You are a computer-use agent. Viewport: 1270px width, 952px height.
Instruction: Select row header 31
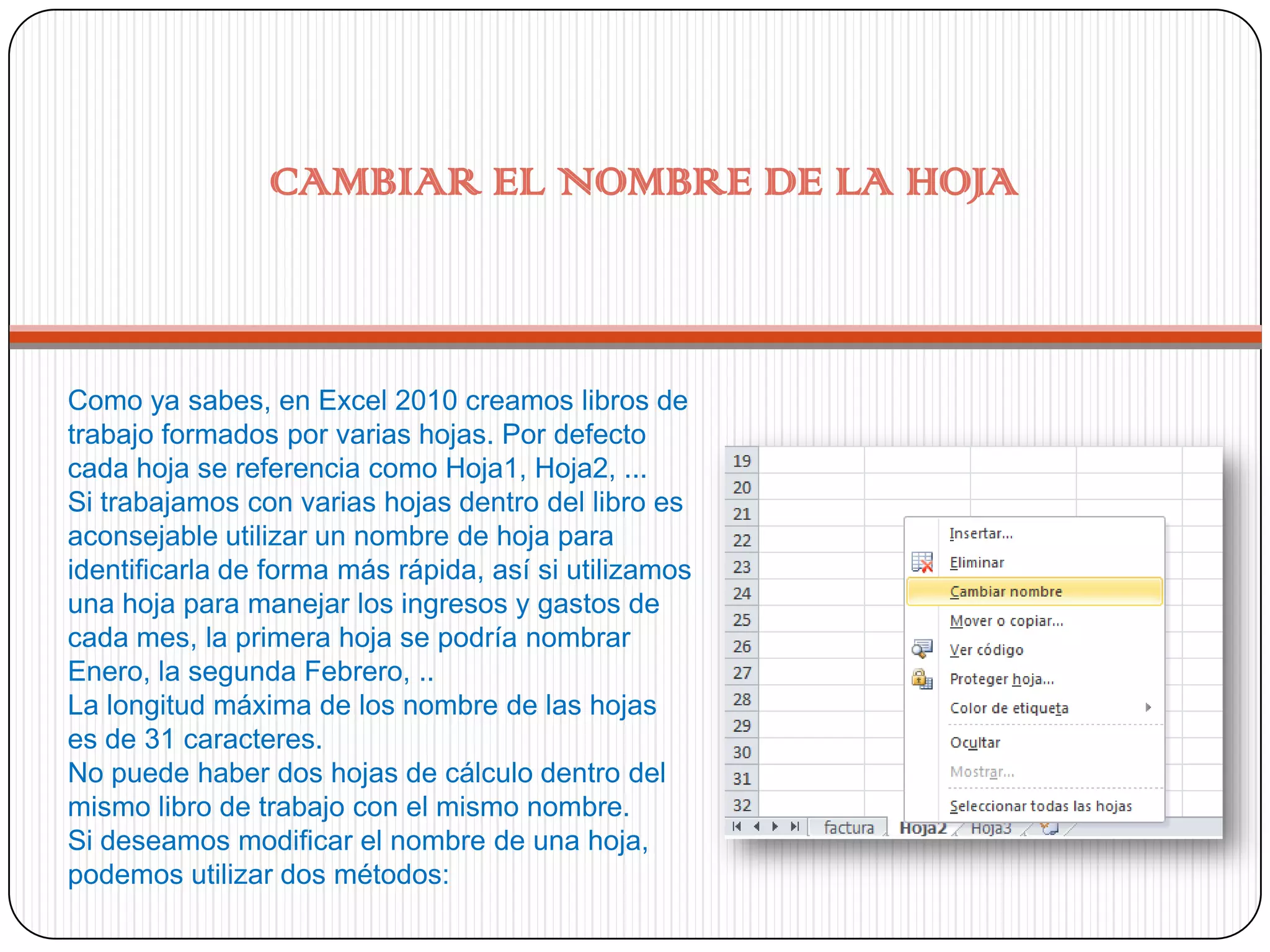(x=742, y=778)
